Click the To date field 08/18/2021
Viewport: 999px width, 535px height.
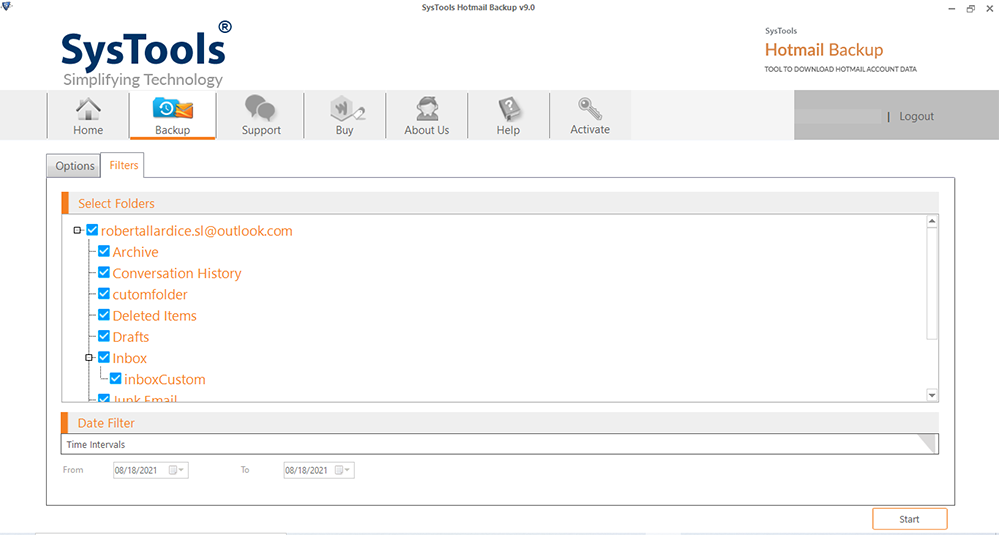pyautogui.click(x=319, y=471)
